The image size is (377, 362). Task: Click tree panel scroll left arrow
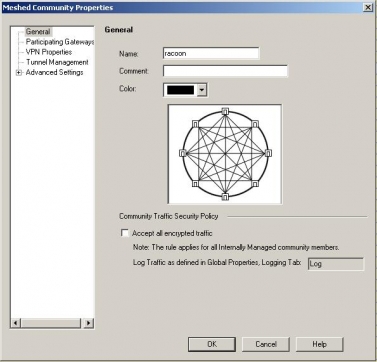click(x=16, y=323)
